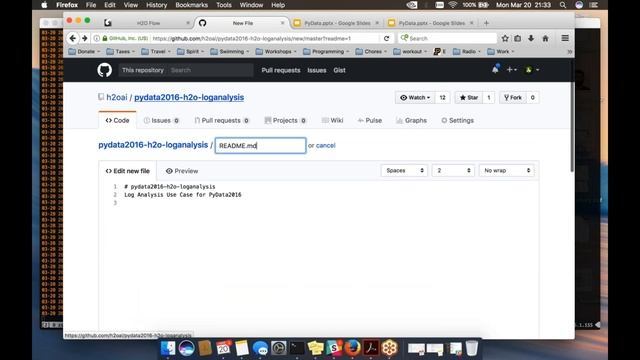Click the Fork repository button
Image resolution: width=640 pixels, height=360 pixels.
pos(513,98)
